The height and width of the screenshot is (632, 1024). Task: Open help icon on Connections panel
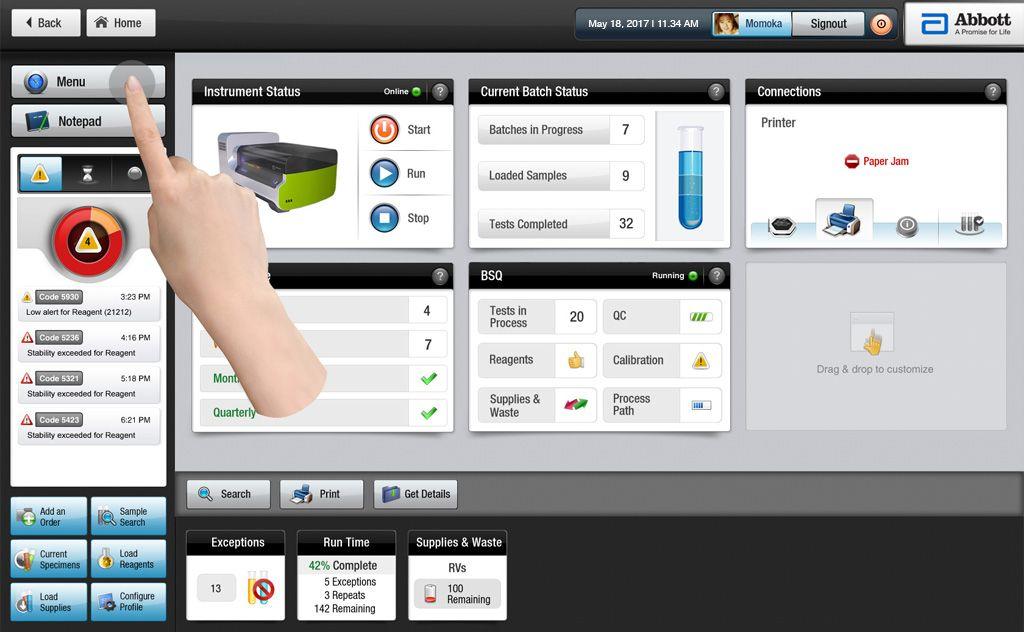point(992,92)
